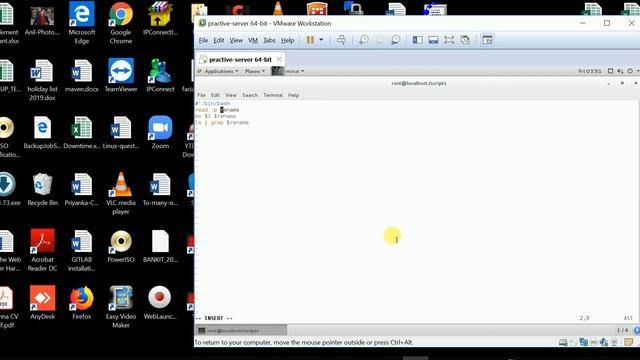640x360 pixels.
Task: Click the workspace switcher showing 1 / 4
Action: [x=622, y=330]
